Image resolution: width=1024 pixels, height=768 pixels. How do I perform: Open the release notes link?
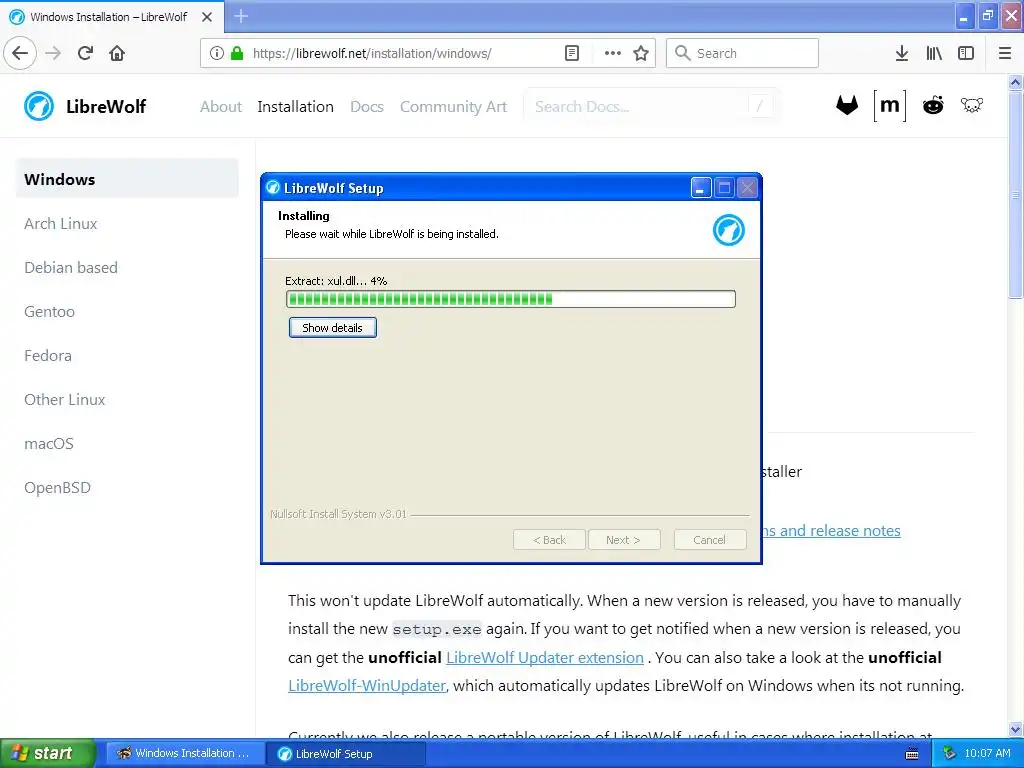(831, 530)
